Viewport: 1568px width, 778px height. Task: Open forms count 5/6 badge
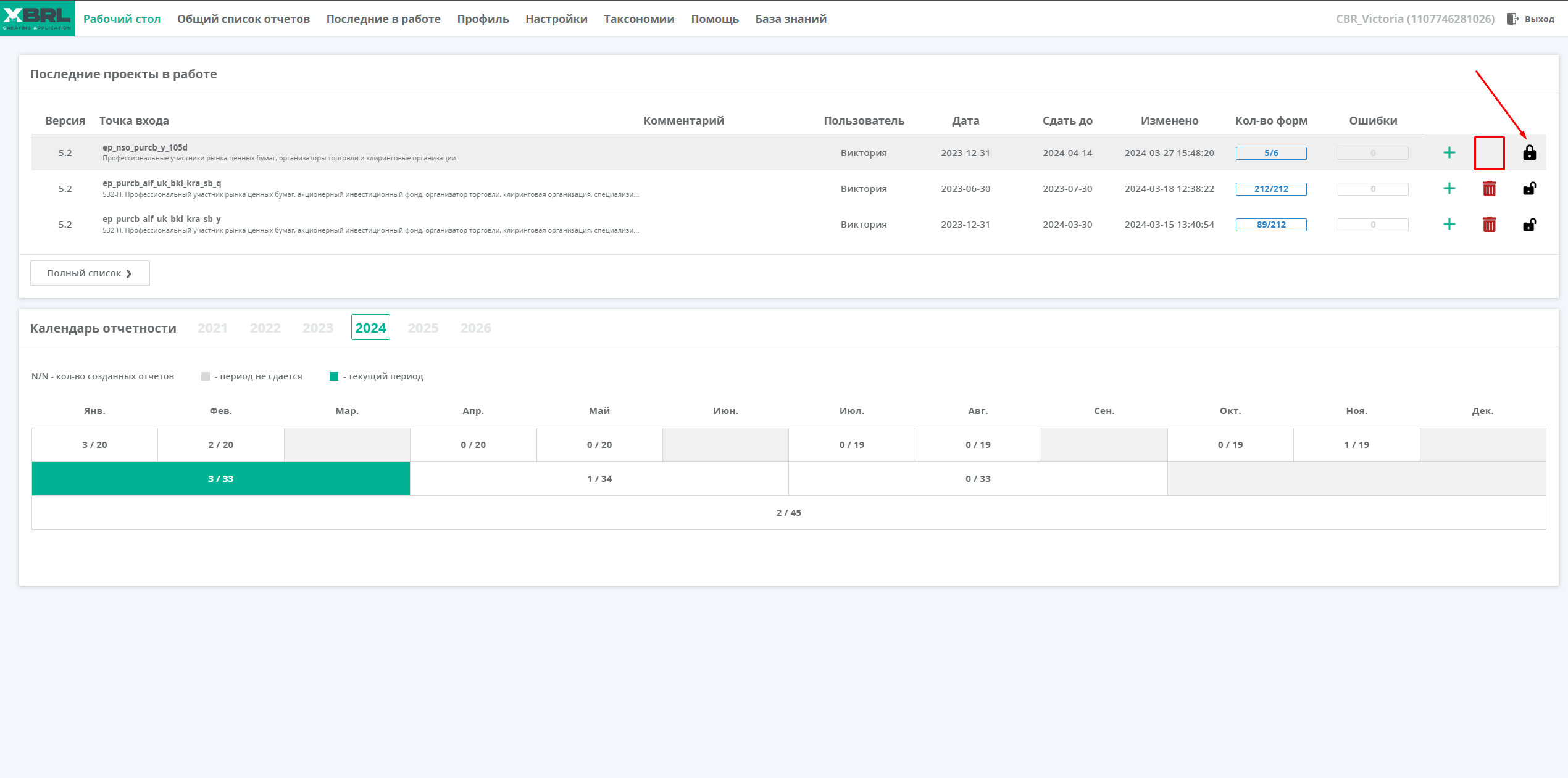tap(1271, 153)
